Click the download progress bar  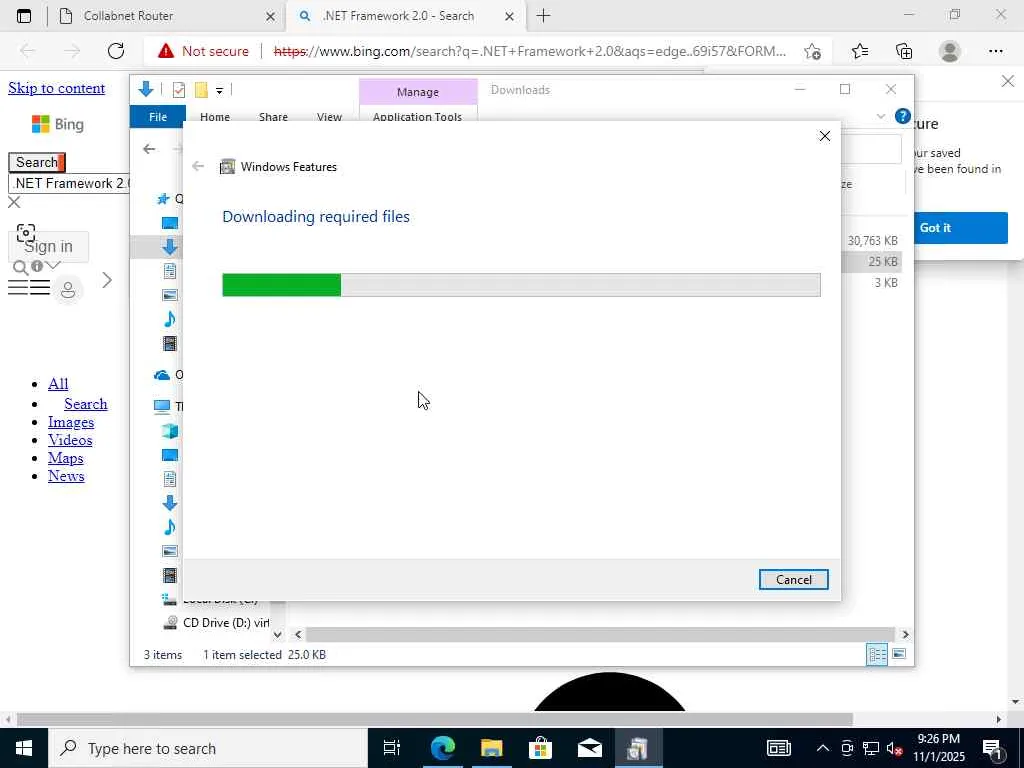pos(521,285)
